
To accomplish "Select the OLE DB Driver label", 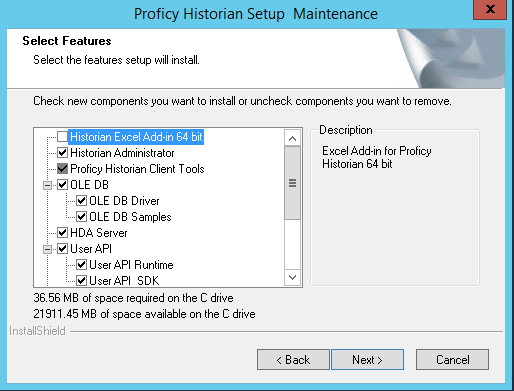I will (124, 201).
